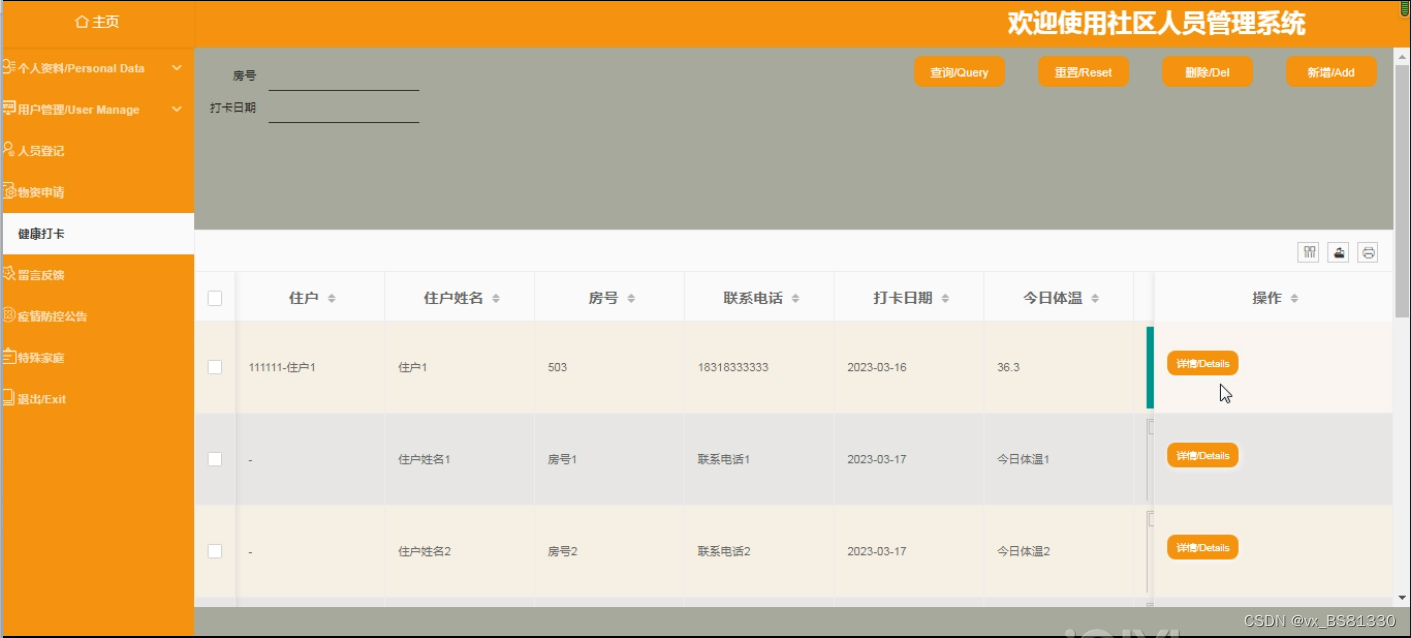The image size is (1411, 638).
Task: Click the print icon above table
Action: [1368, 252]
